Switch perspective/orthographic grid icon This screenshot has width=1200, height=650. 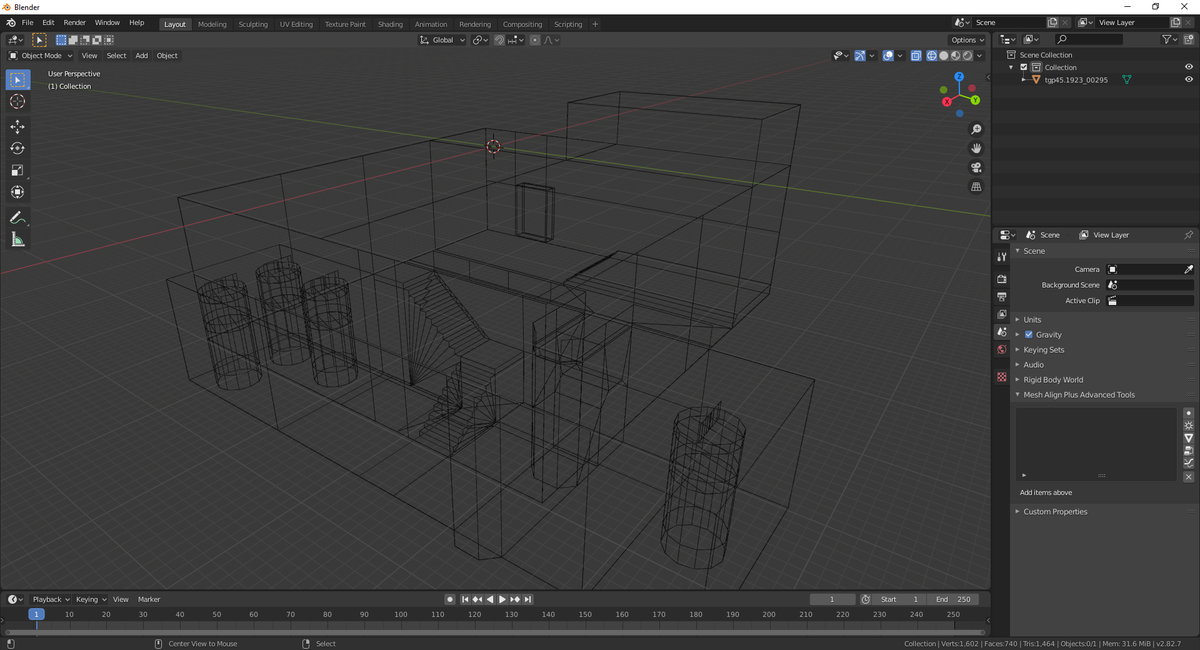977,186
